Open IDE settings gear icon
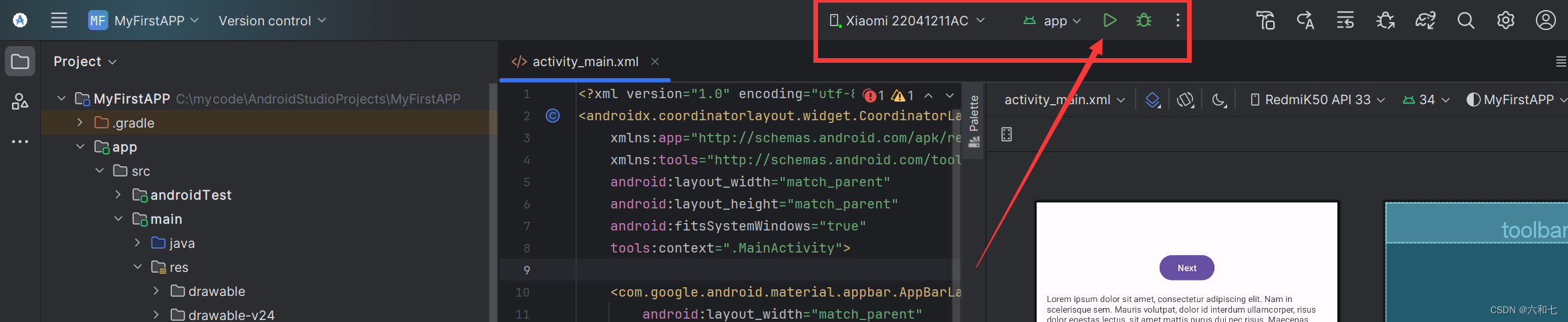 pyautogui.click(x=1506, y=21)
